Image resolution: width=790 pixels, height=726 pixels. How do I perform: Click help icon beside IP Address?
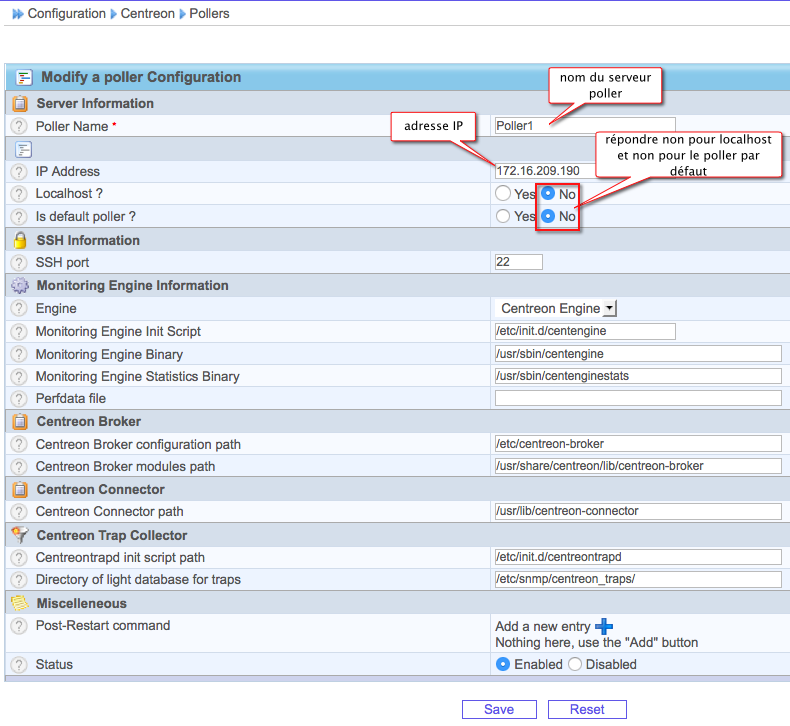click(x=19, y=172)
